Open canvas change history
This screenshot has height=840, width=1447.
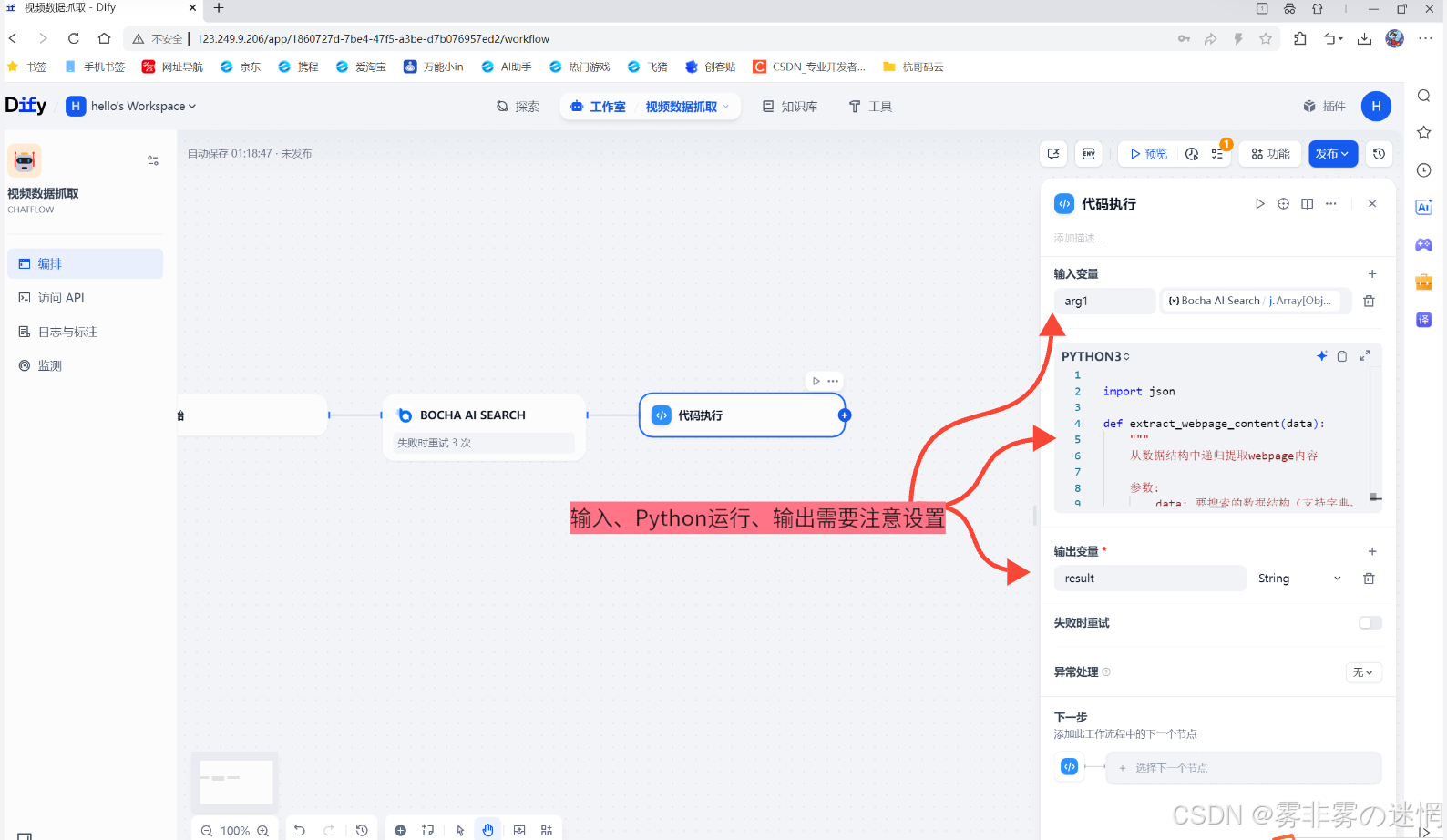click(362, 830)
